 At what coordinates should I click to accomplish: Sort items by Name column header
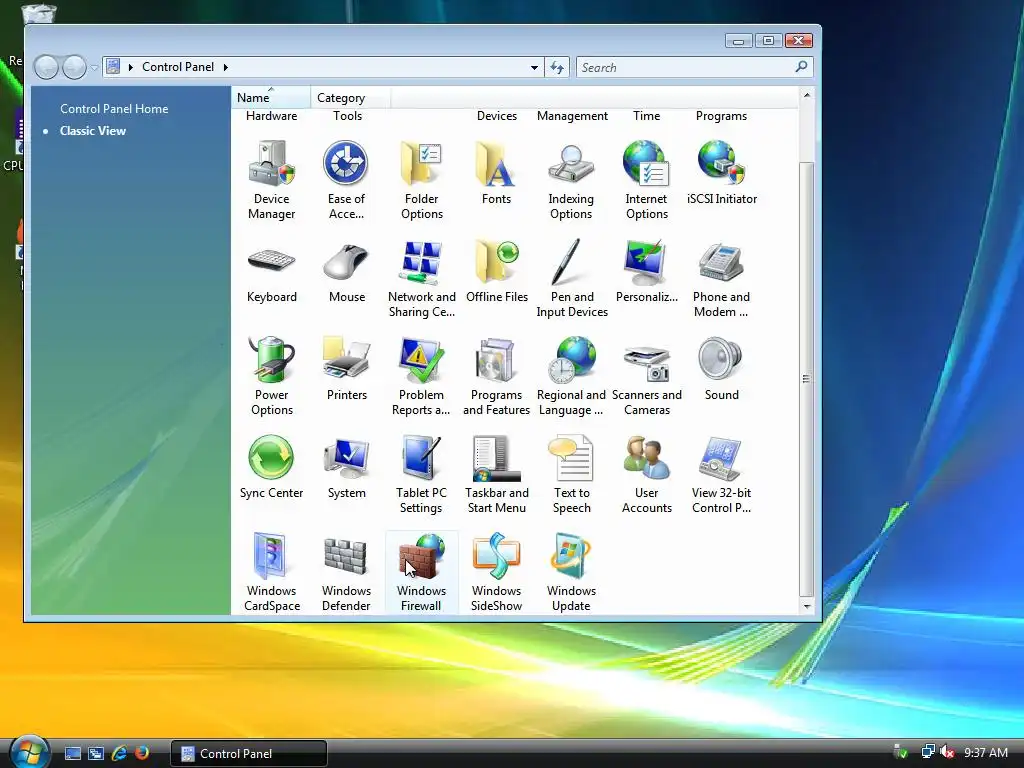point(271,97)
